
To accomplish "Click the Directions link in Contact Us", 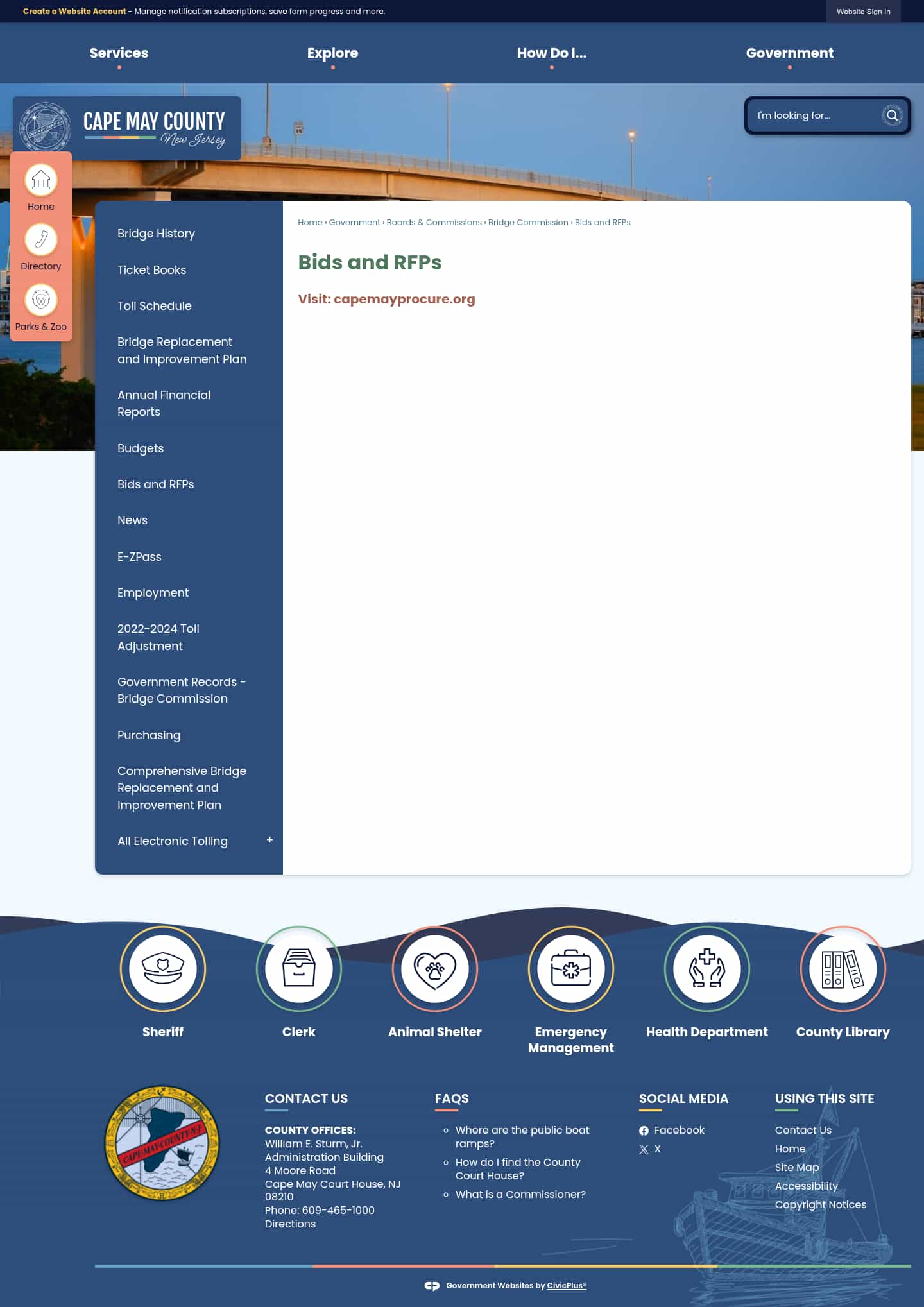I will point(290,1224).
